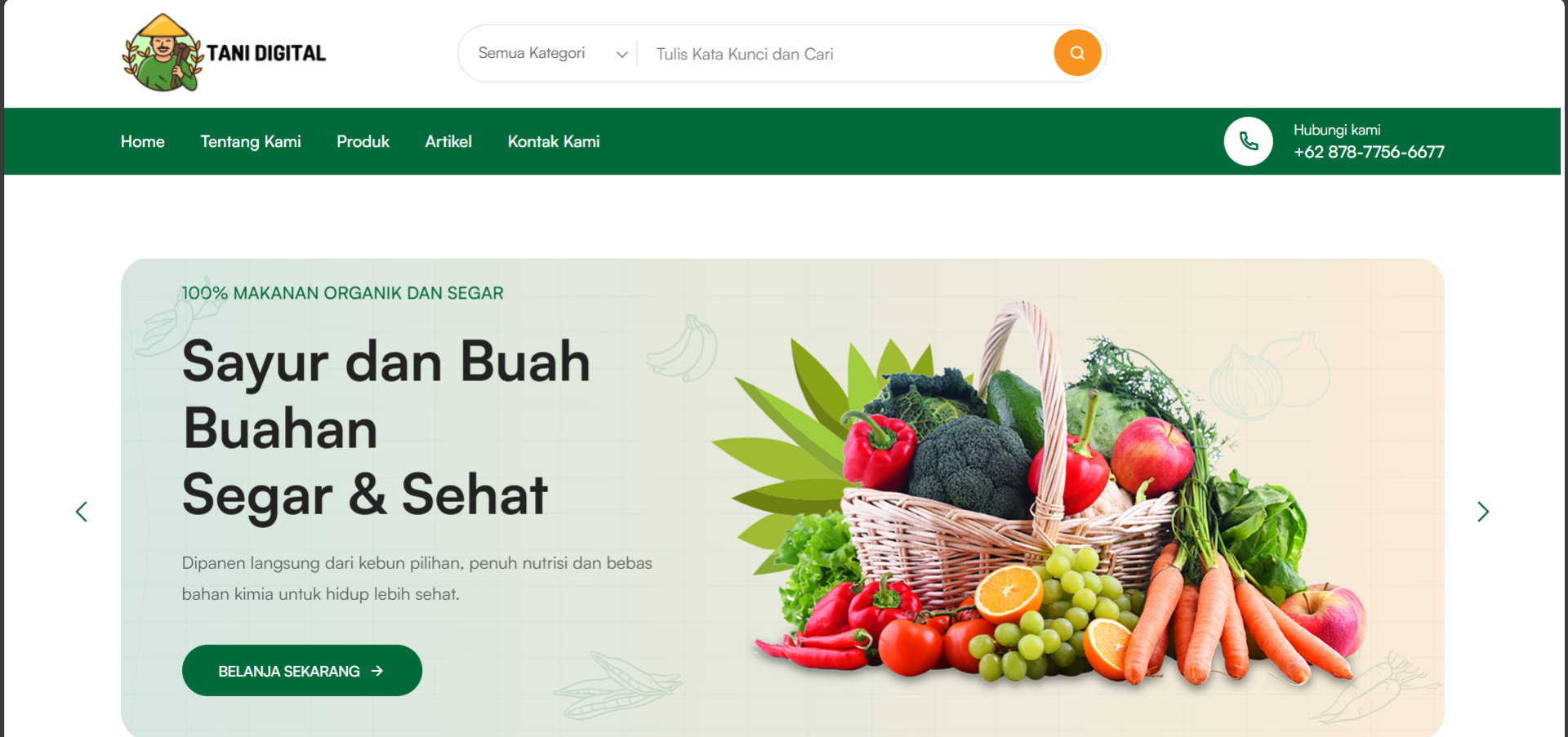Click the Tani Digital farmer logo
This screenshot has height=737, width=1568.
coord(162,52)
